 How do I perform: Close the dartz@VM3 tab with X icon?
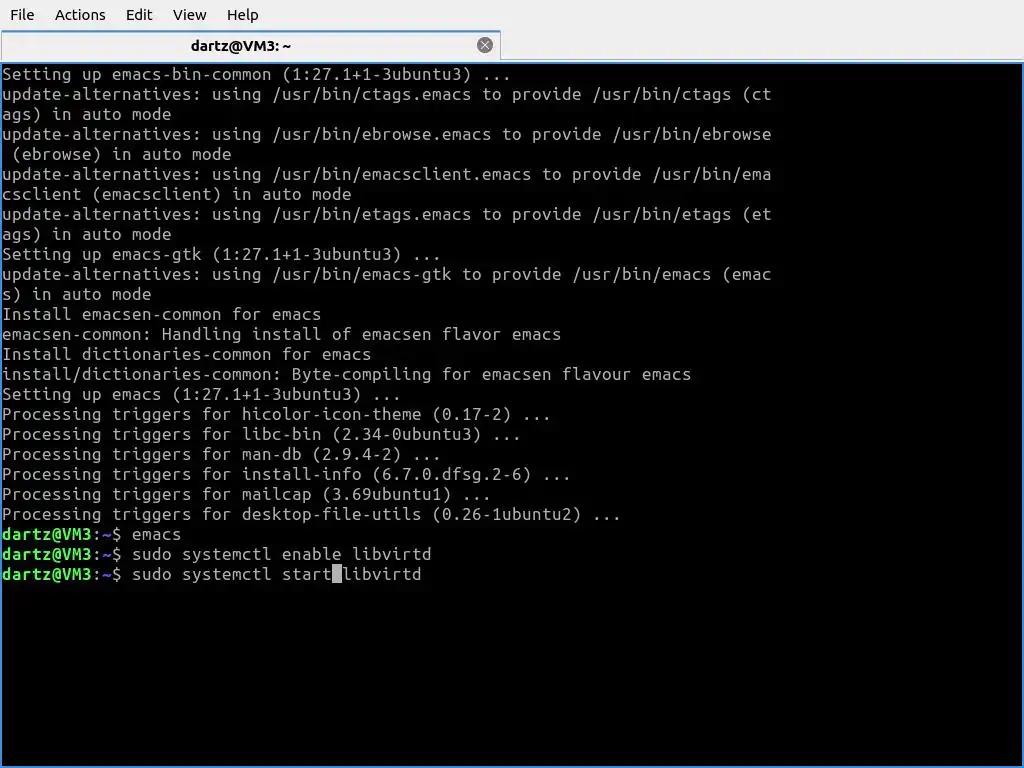coord(485,45)
